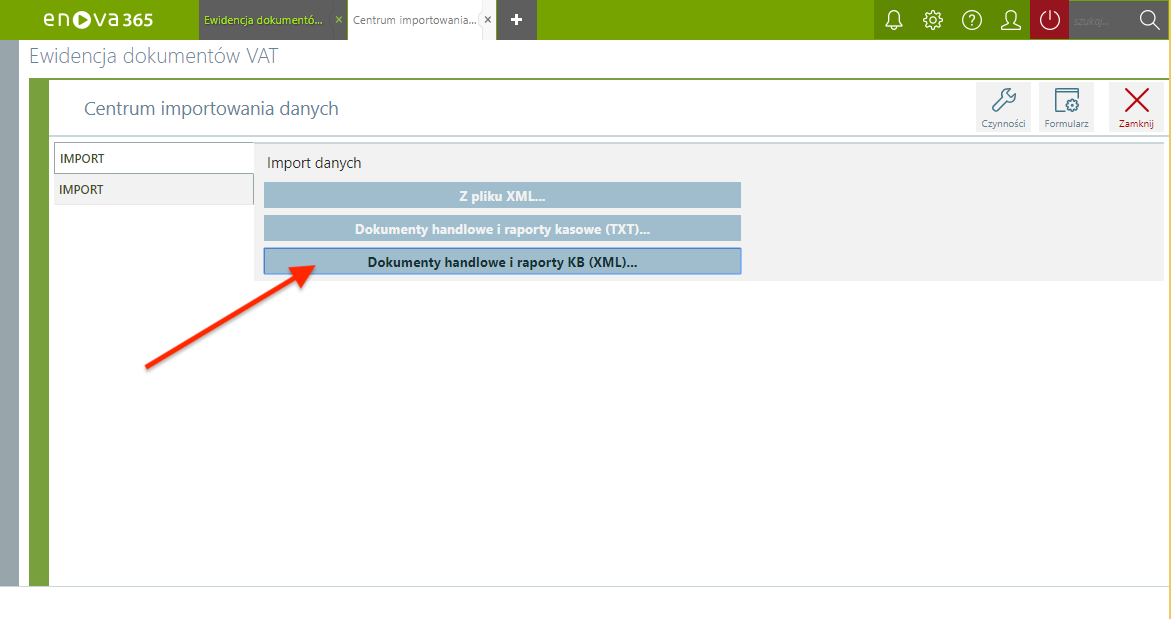1171x619 pixels.
Task: Switch to Ewidencja dokumentów tab
Action: coord(263,20)
